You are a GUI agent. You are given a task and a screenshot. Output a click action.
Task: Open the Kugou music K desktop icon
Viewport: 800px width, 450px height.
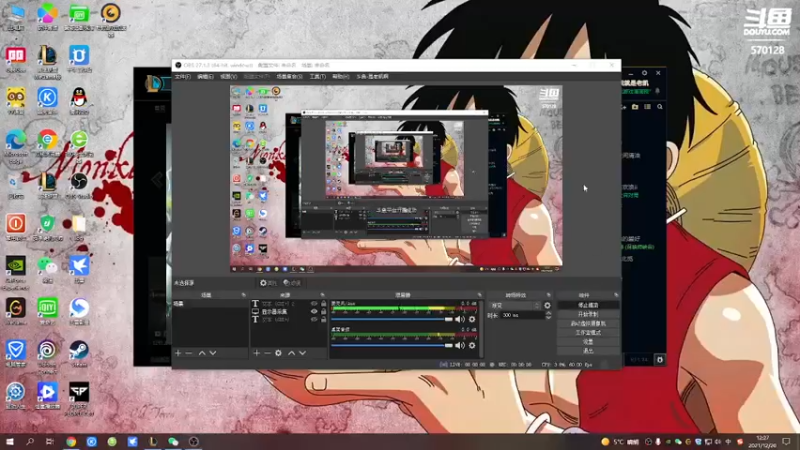(47, 101)
